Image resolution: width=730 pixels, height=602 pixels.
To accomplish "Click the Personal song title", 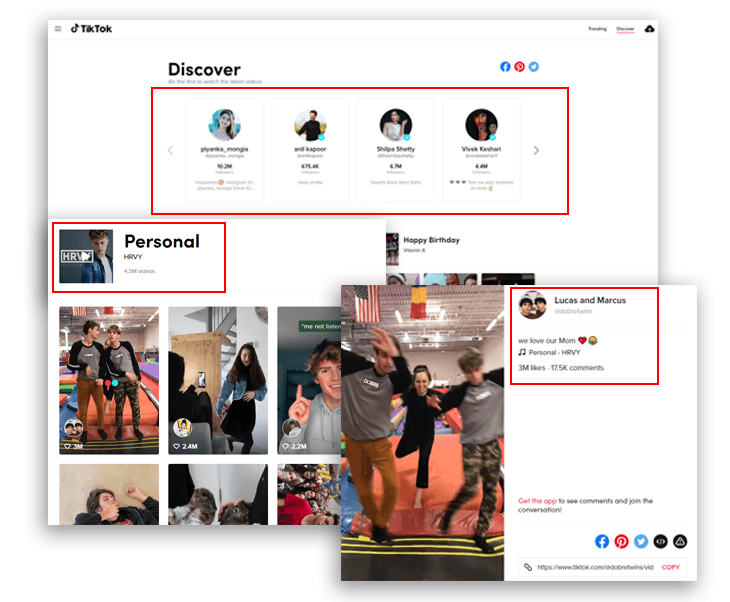I will pyautogui.click(x=162, y=241).
